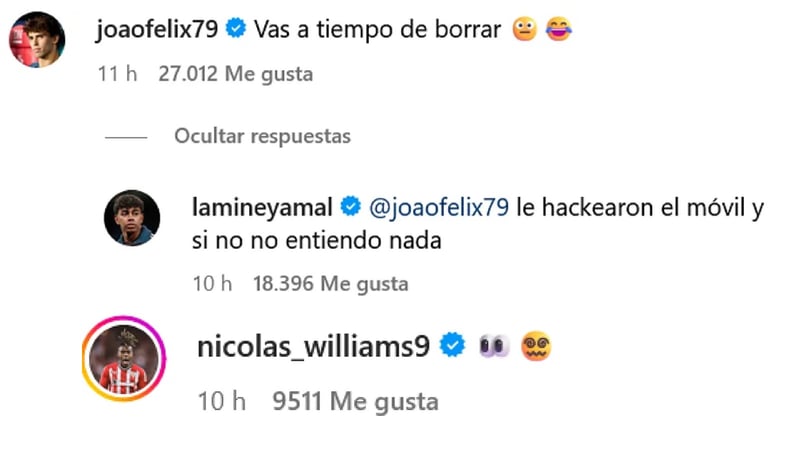The width and height of the screenshot is (800, 450).
Task: Open joaofelix79 profile picture
Action: coord(37,40)
